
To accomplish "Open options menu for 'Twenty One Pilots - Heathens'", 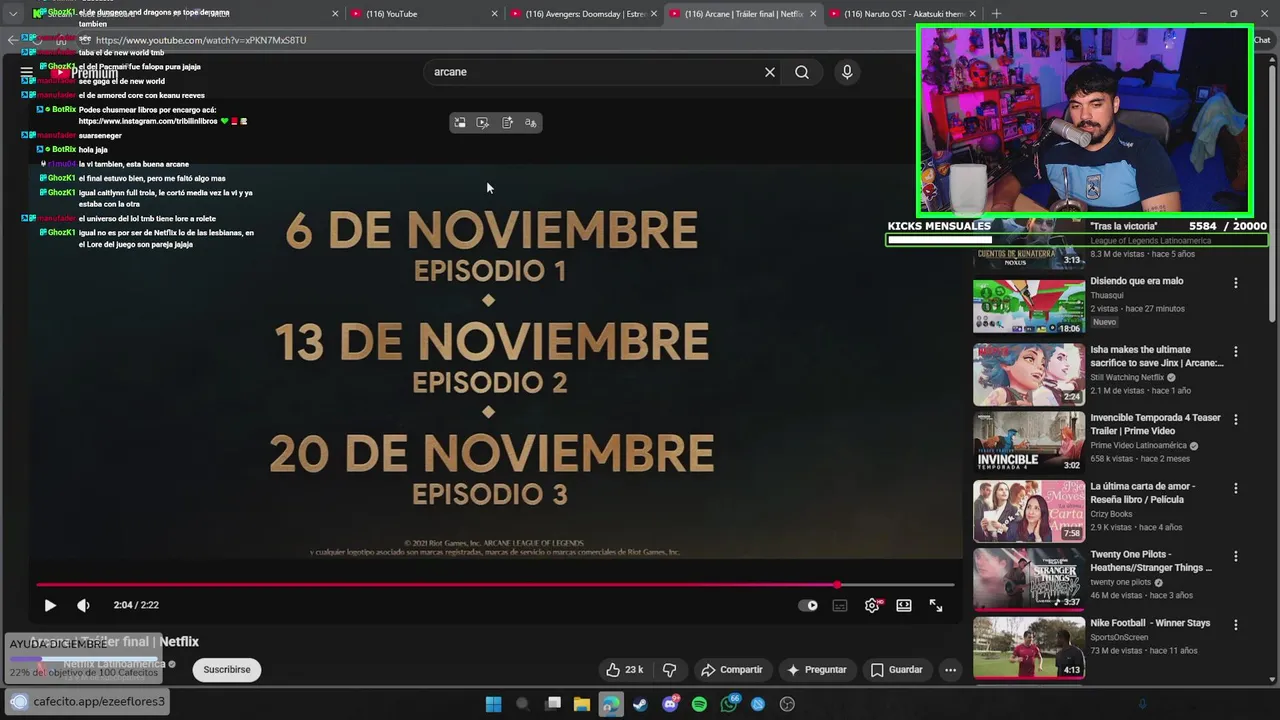I will 1236,556.
